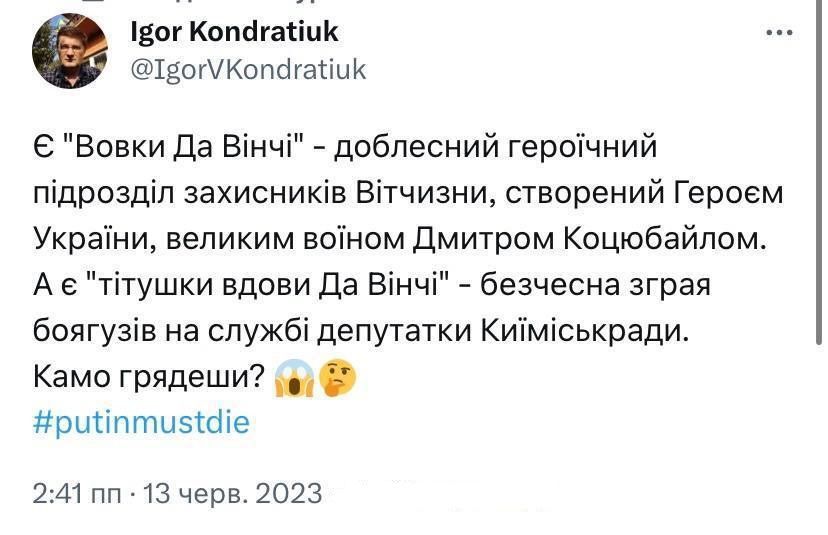
Task: Open the tweet's three-dot more menu
Action: (x=778, y=32)
